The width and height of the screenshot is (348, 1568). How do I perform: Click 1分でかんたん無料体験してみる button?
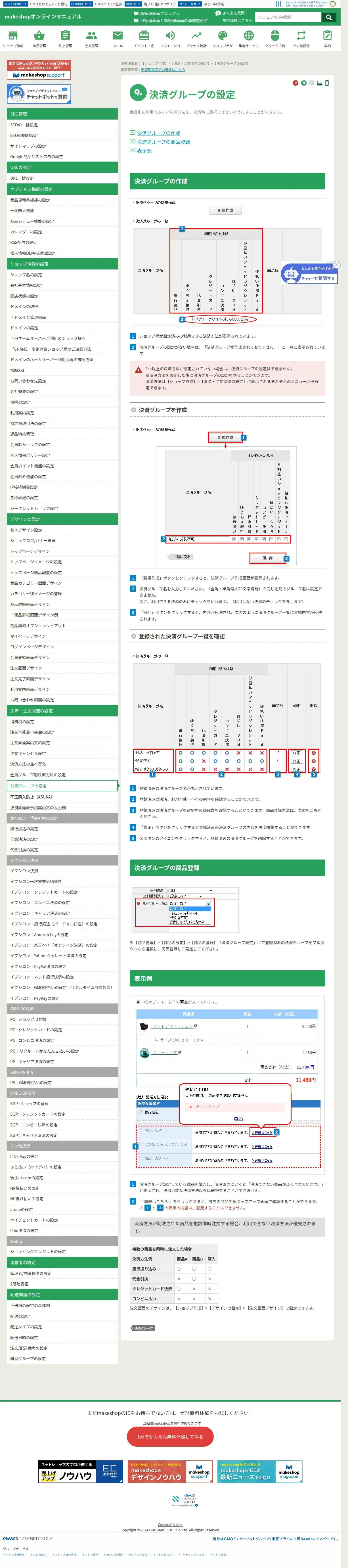coord(170,1437)
